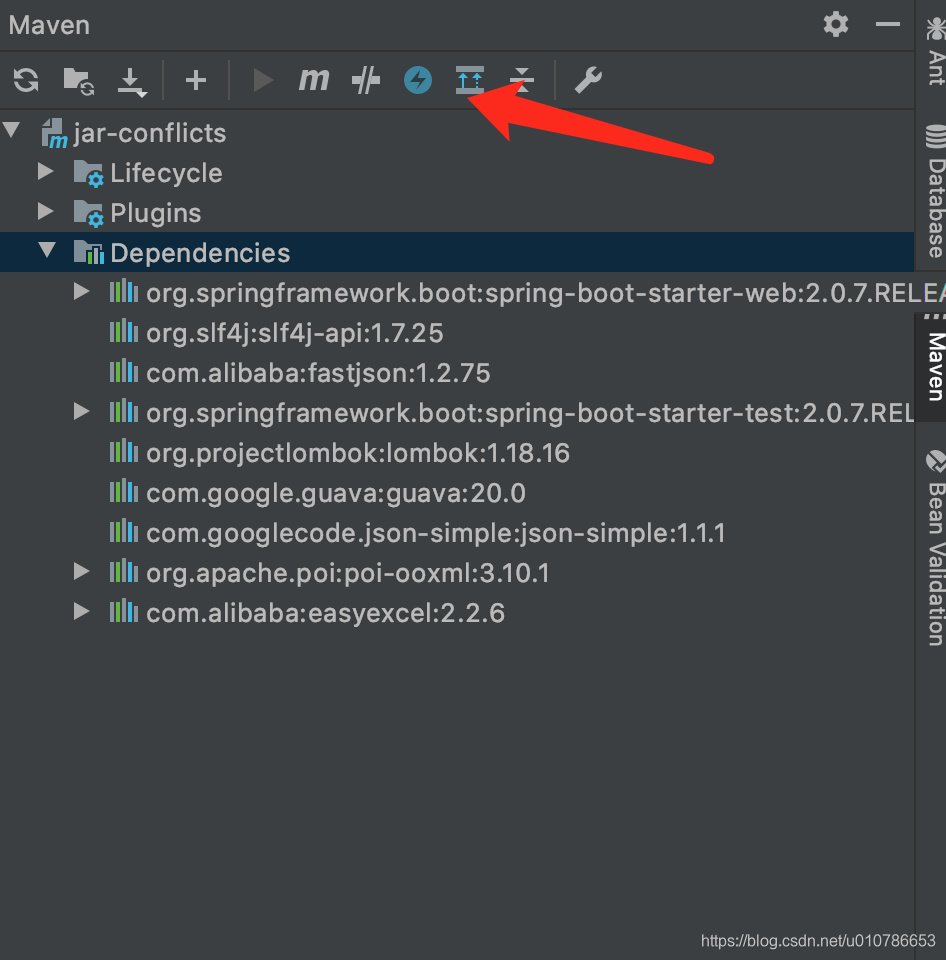Click library icon beside lombok
Image resolution: width=946 pixels, height=960 pixels.
point(124,451)
